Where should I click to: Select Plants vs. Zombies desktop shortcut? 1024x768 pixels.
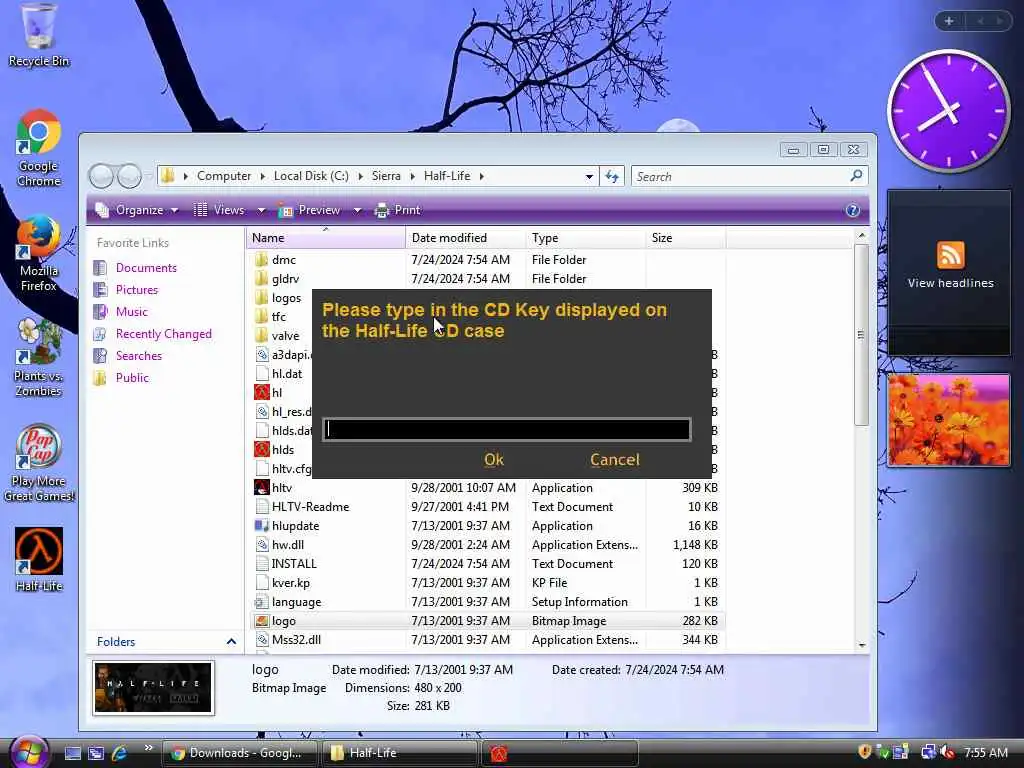click(39, 358)
